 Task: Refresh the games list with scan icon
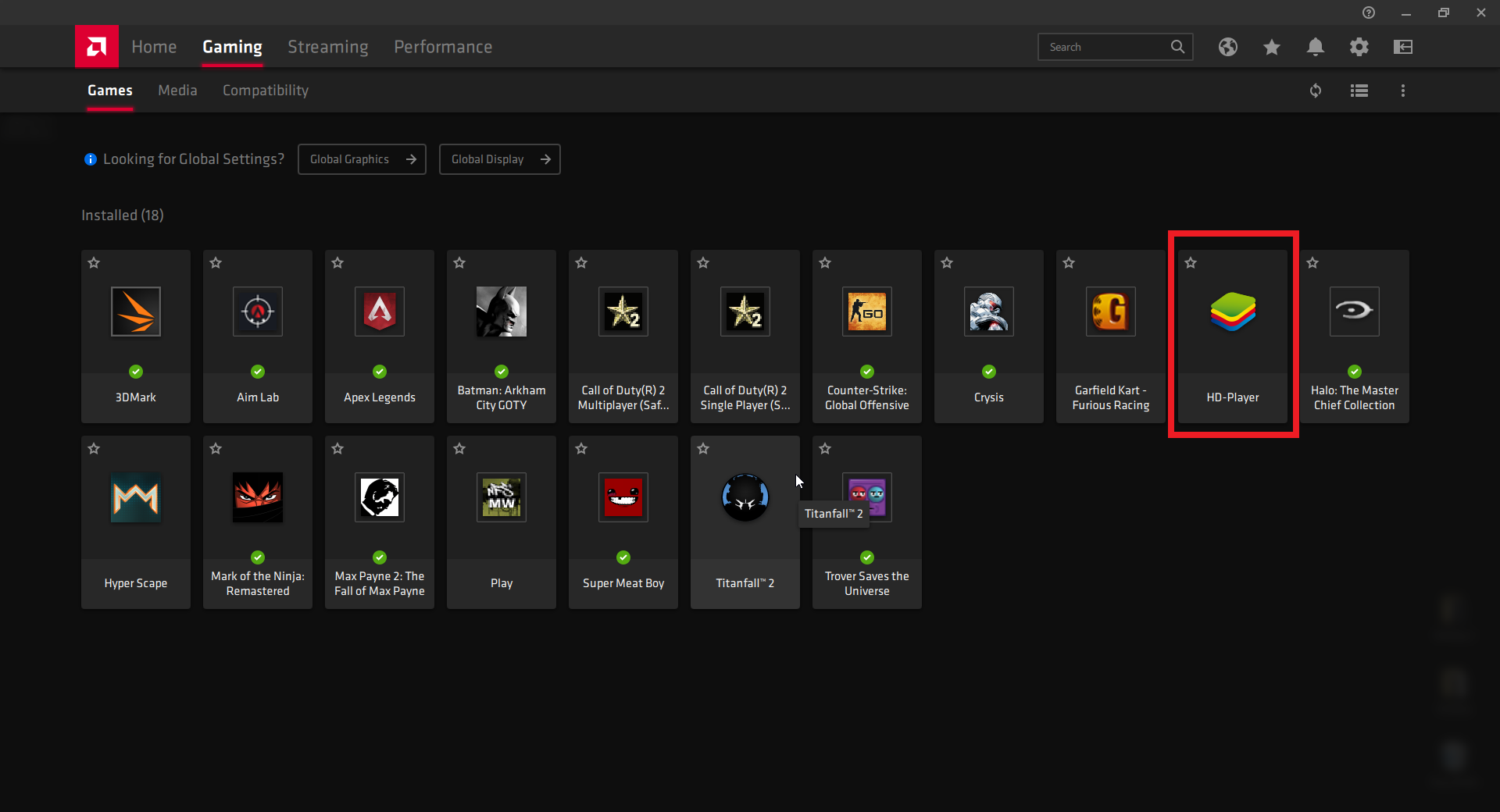tap(1316, 91)
